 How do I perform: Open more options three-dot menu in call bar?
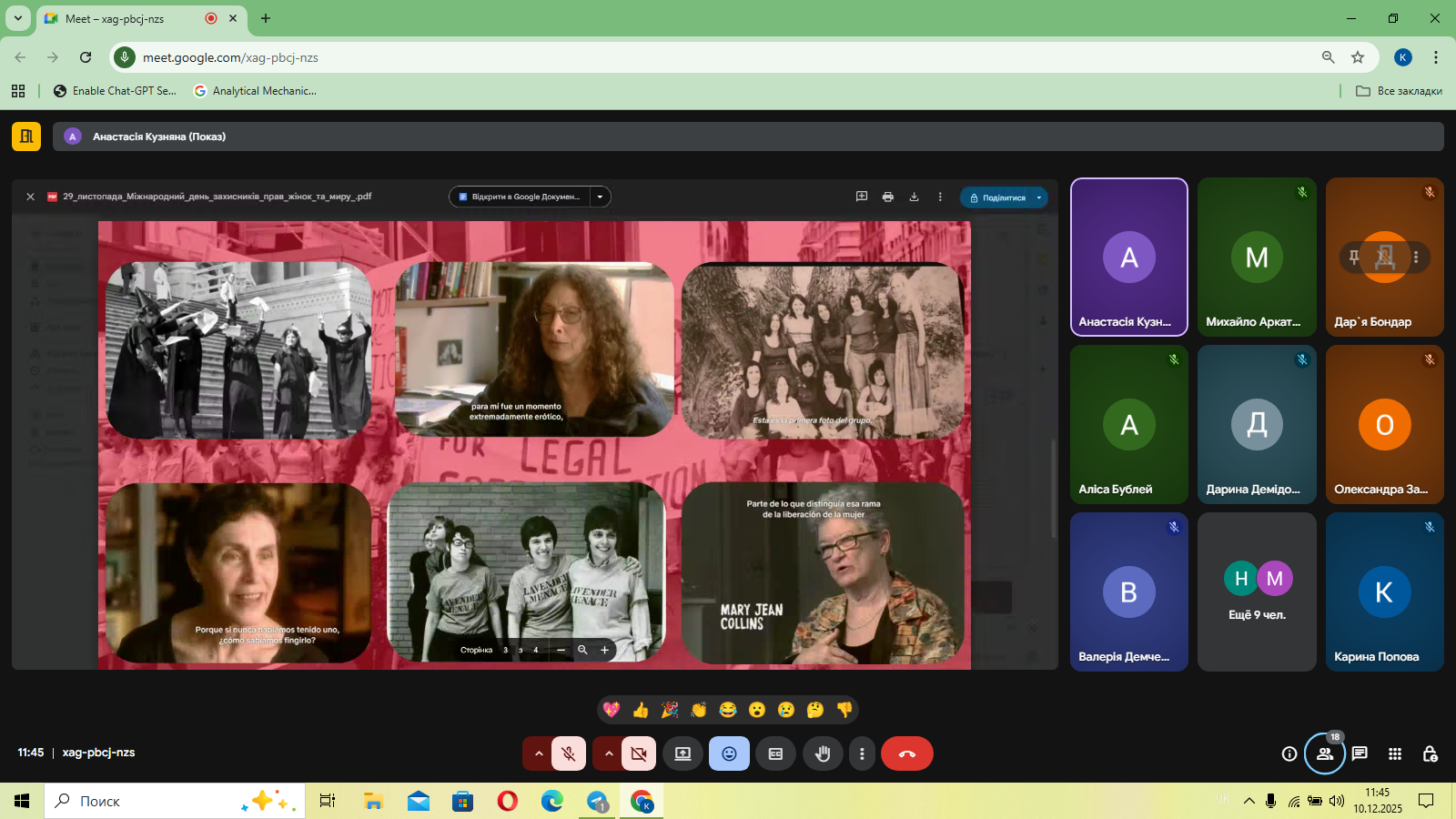click(x=862, y=753)
